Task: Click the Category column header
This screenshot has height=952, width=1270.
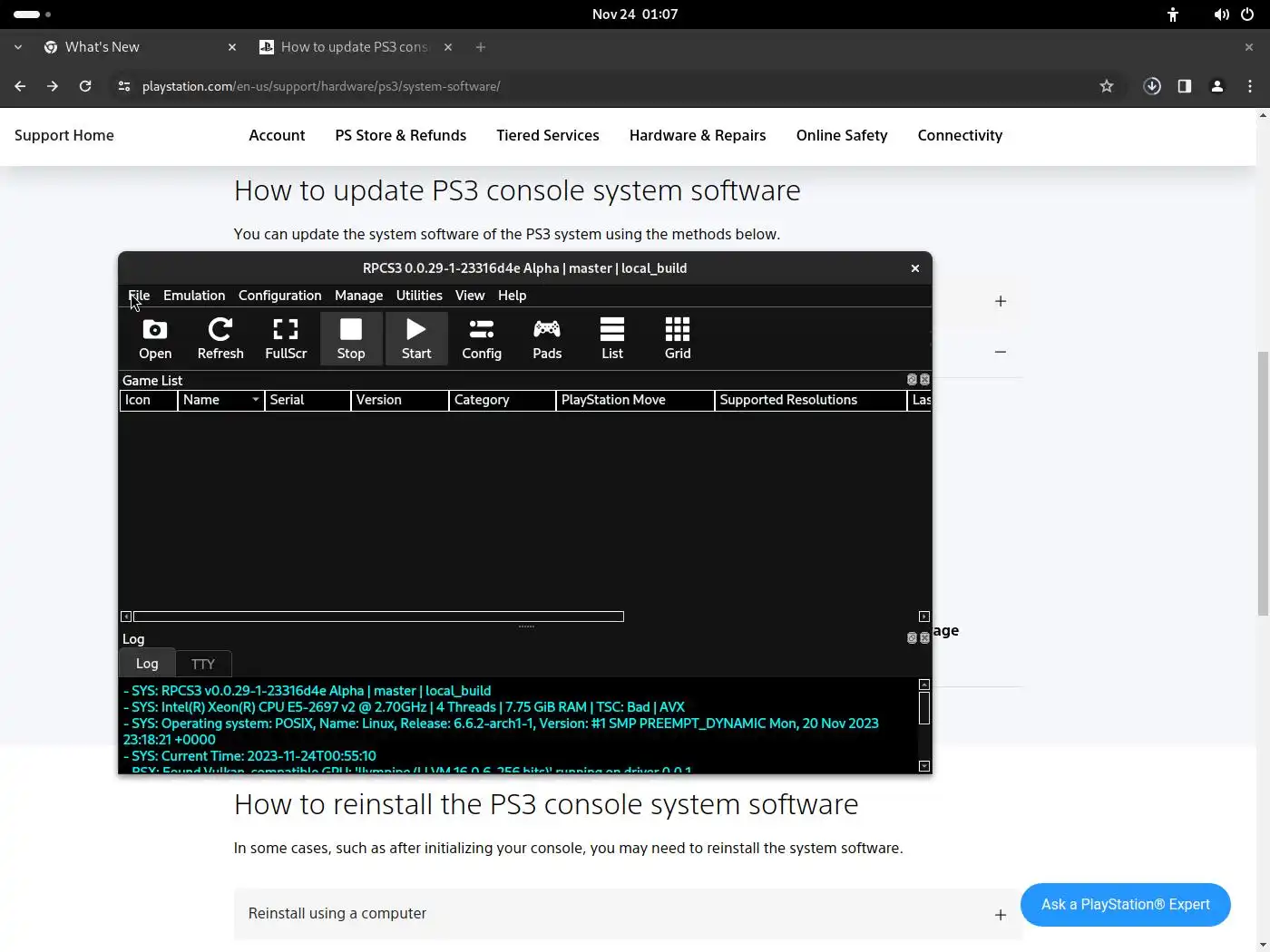Action: click(503, 400)
